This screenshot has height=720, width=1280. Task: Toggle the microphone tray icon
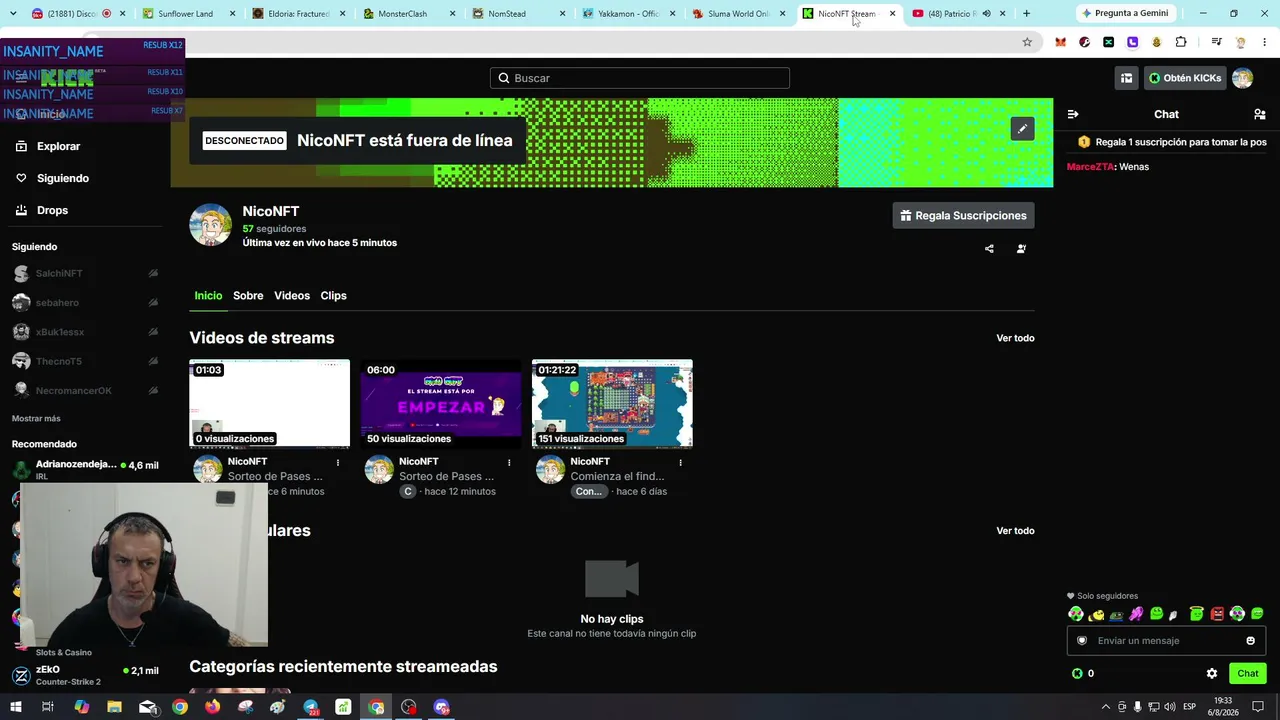[1138, 707]
